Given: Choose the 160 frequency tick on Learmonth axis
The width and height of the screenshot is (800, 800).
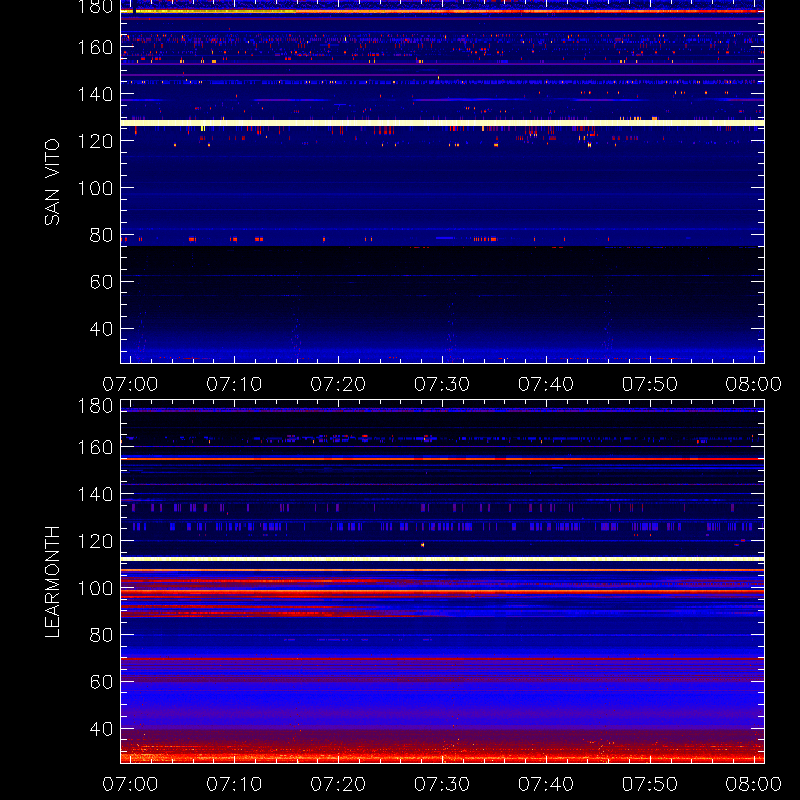Looking at the screenshot, I should point(95,447).
